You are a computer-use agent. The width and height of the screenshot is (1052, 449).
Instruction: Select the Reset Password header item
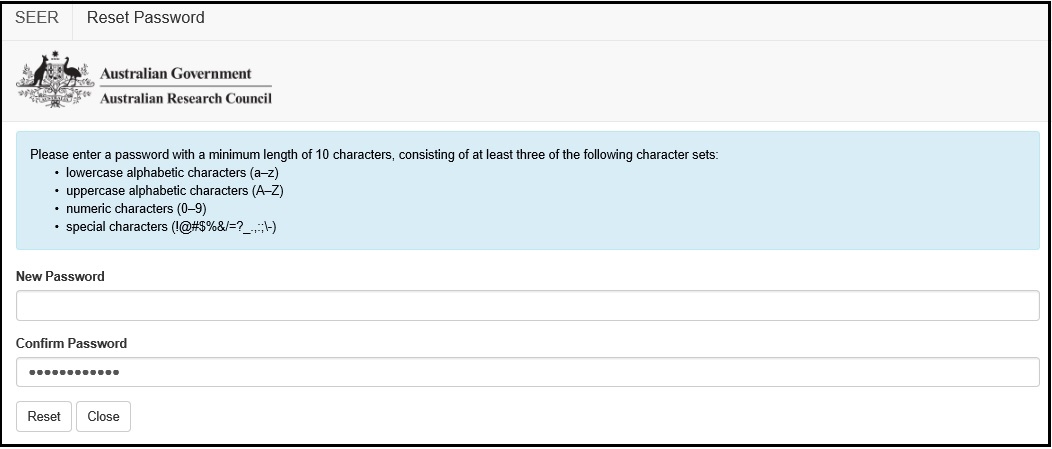pyautogui.click(x=146, y=18)
